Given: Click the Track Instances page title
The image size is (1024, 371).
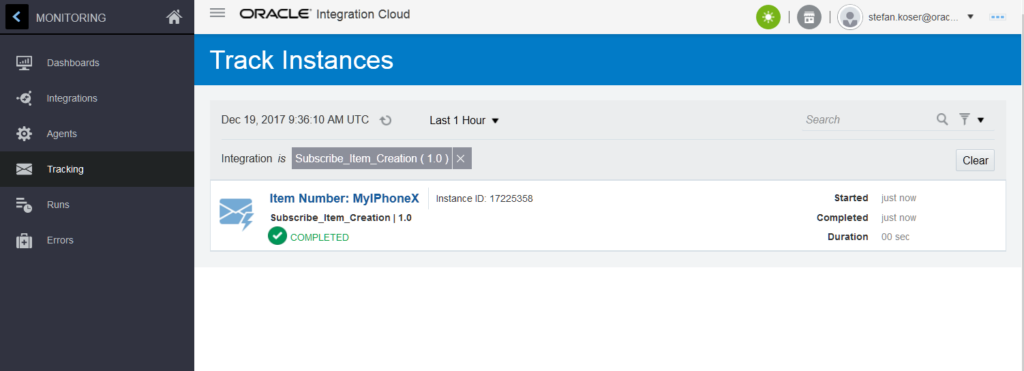Looking at the screenshot, I should pyautogui.click(x=302, y=60).
